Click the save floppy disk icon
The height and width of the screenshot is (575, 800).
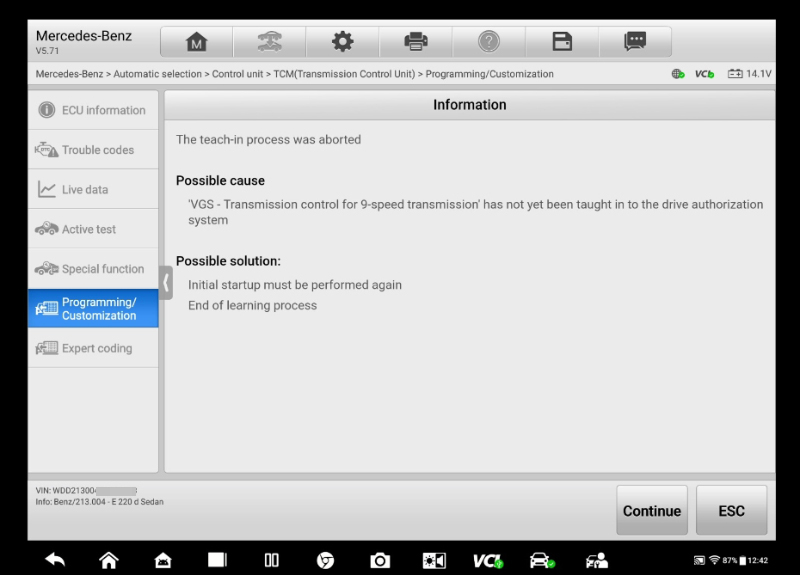[x=562, y=42]
